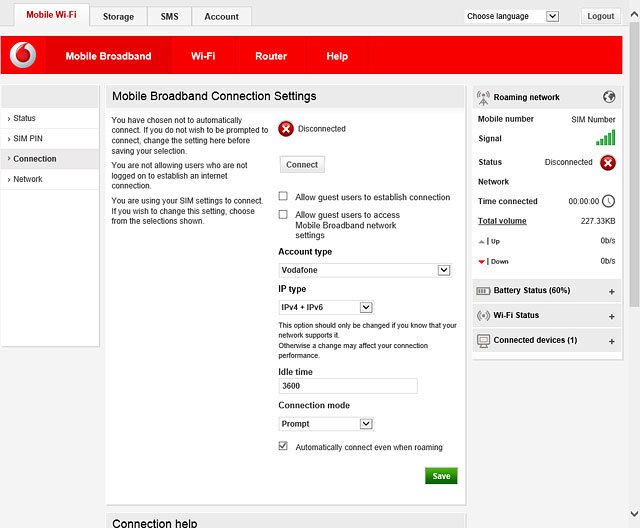Click the green signal strength bars icon
Viewport: 640px width, 528px height.
605,138
